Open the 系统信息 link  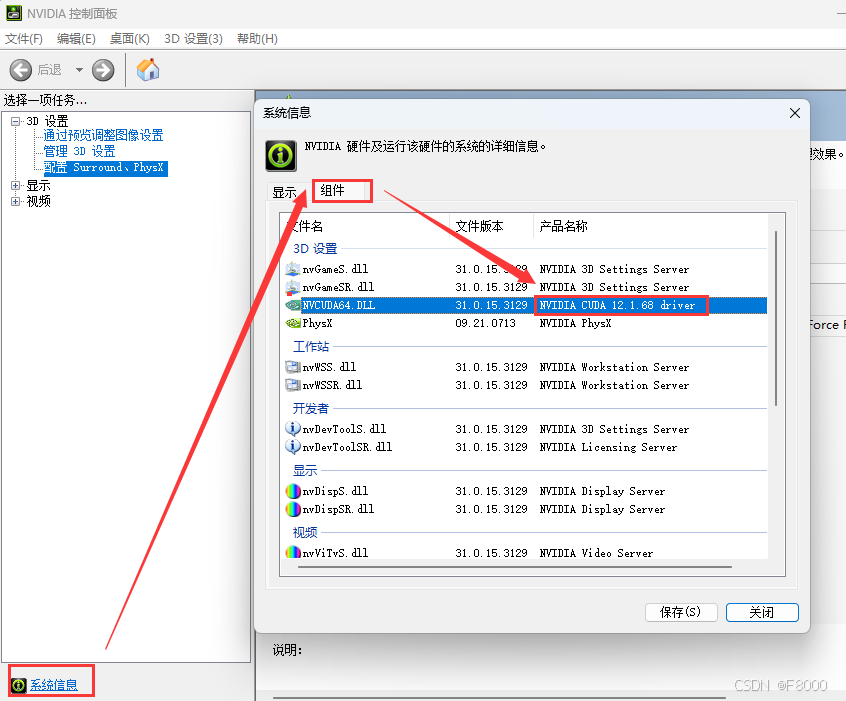[53, 685]
